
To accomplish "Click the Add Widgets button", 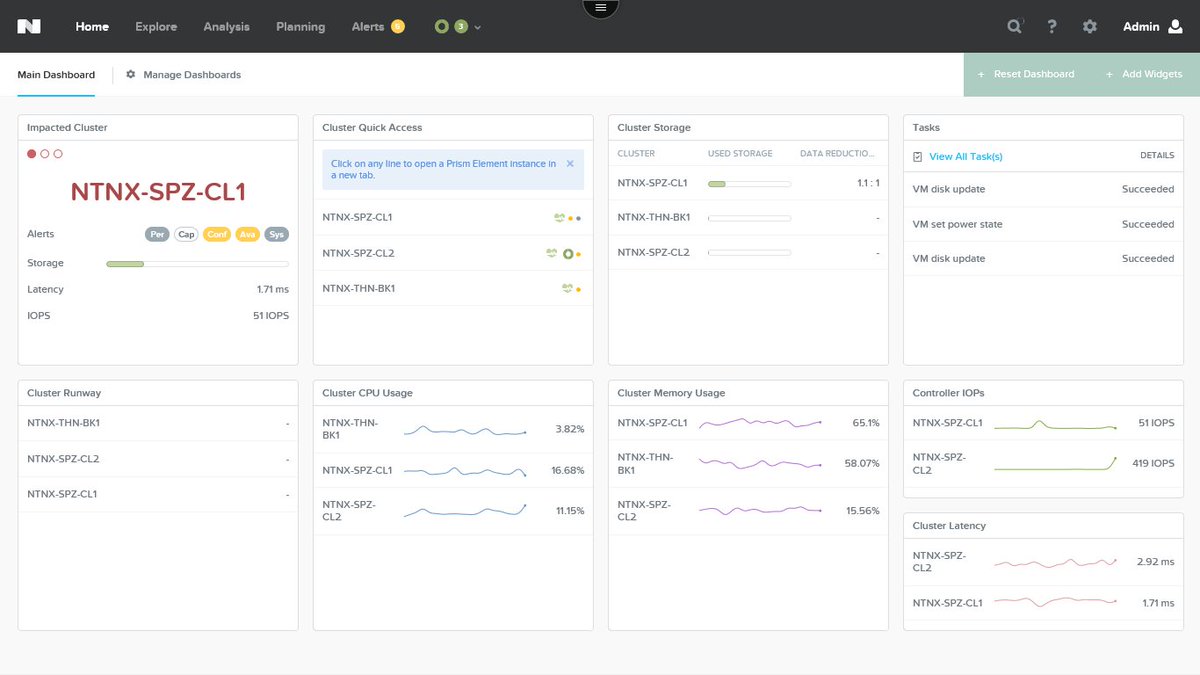I will coord(1144,74).
